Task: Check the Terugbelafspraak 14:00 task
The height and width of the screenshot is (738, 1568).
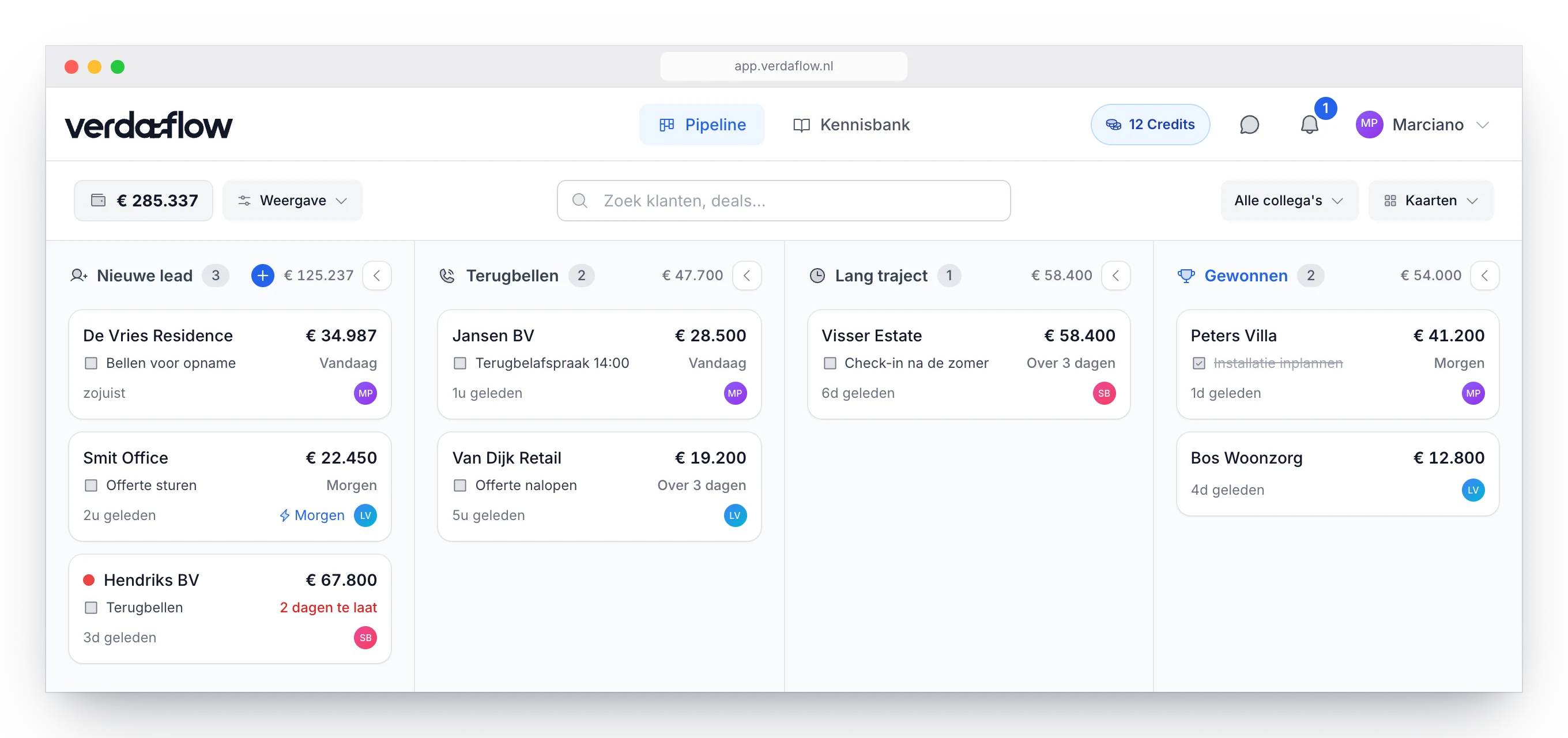Action: click(x=460, y=363)
